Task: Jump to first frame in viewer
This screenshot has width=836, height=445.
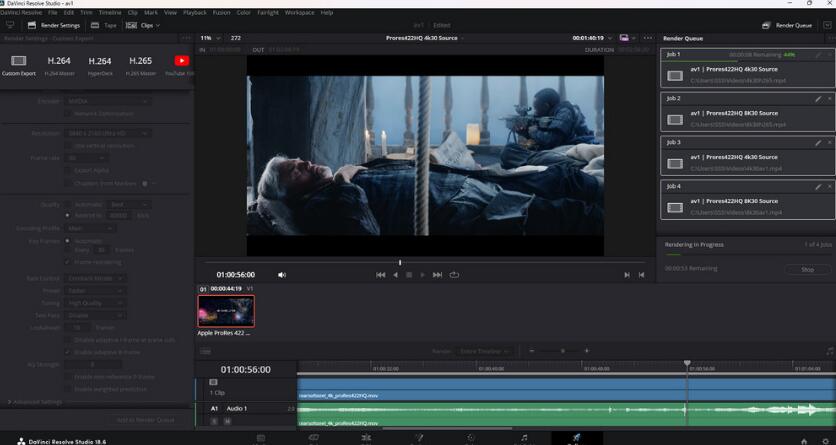Action: [380, 275]
